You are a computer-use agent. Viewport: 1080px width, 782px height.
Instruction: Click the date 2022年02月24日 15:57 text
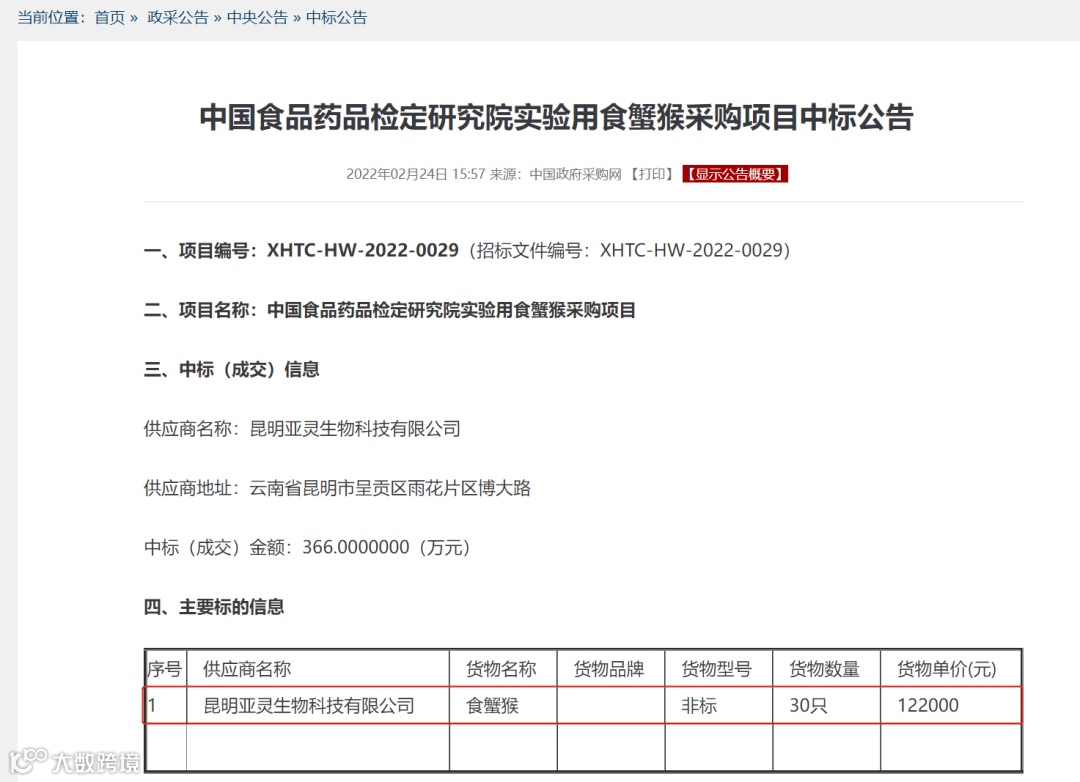[x=415, y=174]
